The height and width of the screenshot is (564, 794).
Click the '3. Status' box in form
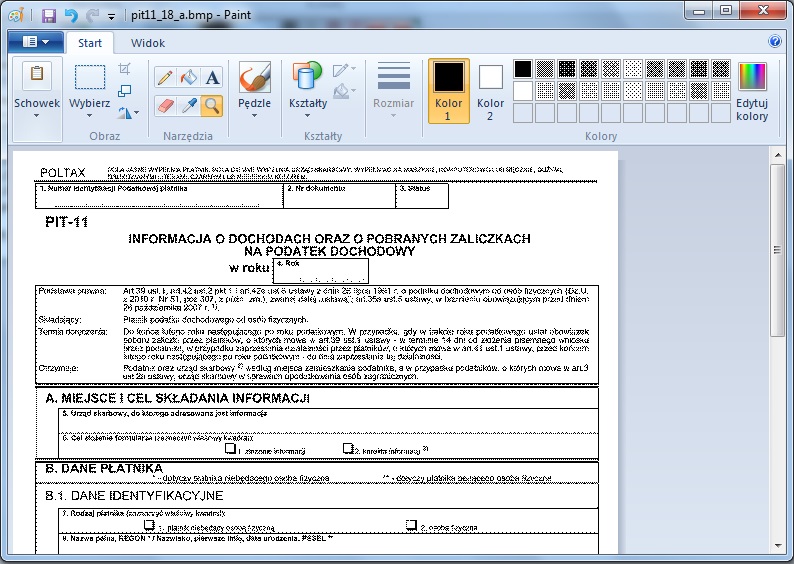pos(422,196)
